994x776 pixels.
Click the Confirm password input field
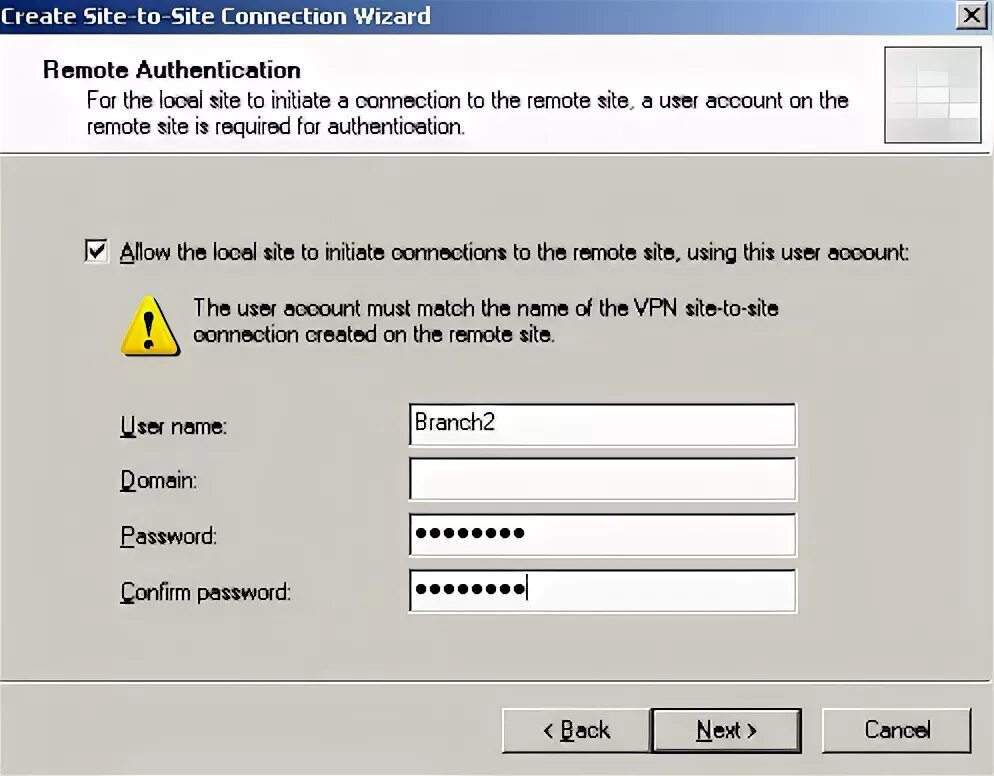coord(602,590)
